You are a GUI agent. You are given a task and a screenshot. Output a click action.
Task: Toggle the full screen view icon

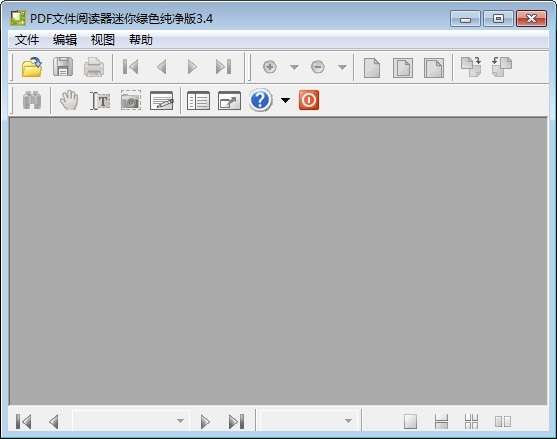229,101
